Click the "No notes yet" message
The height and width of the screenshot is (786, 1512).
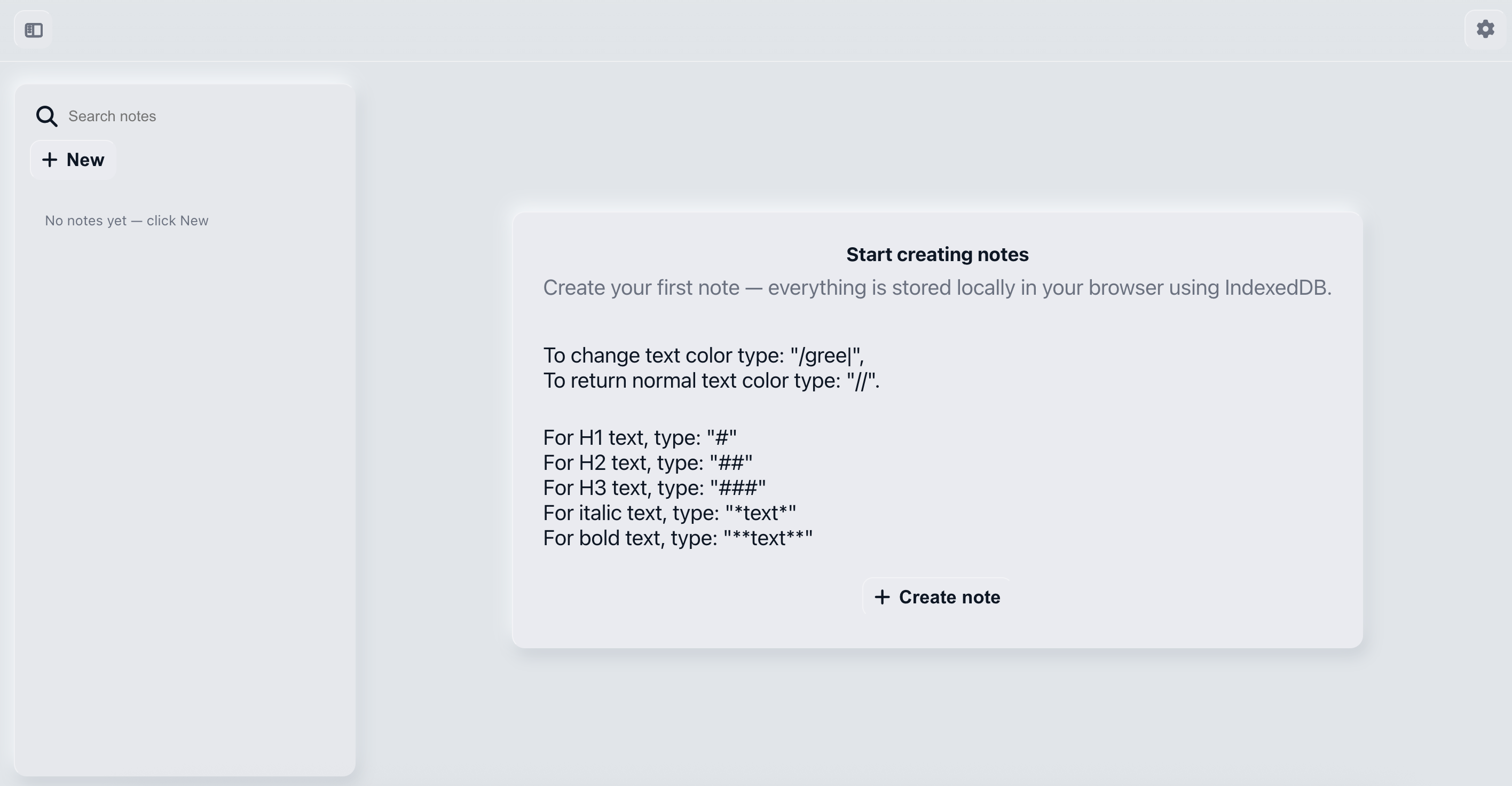pyautogui.click(x=127, y=221)
